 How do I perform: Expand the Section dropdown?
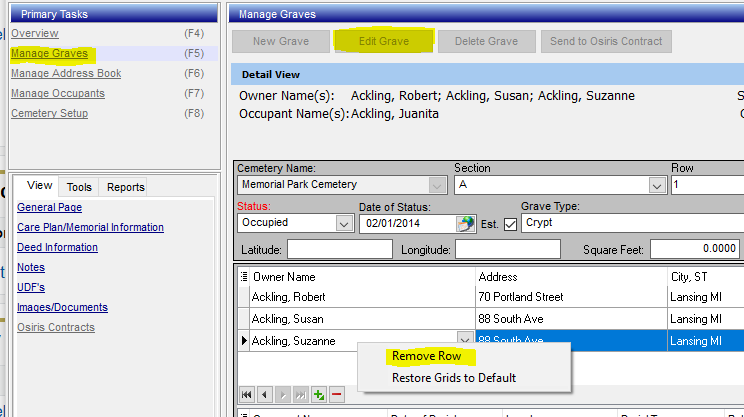[657, 185]
